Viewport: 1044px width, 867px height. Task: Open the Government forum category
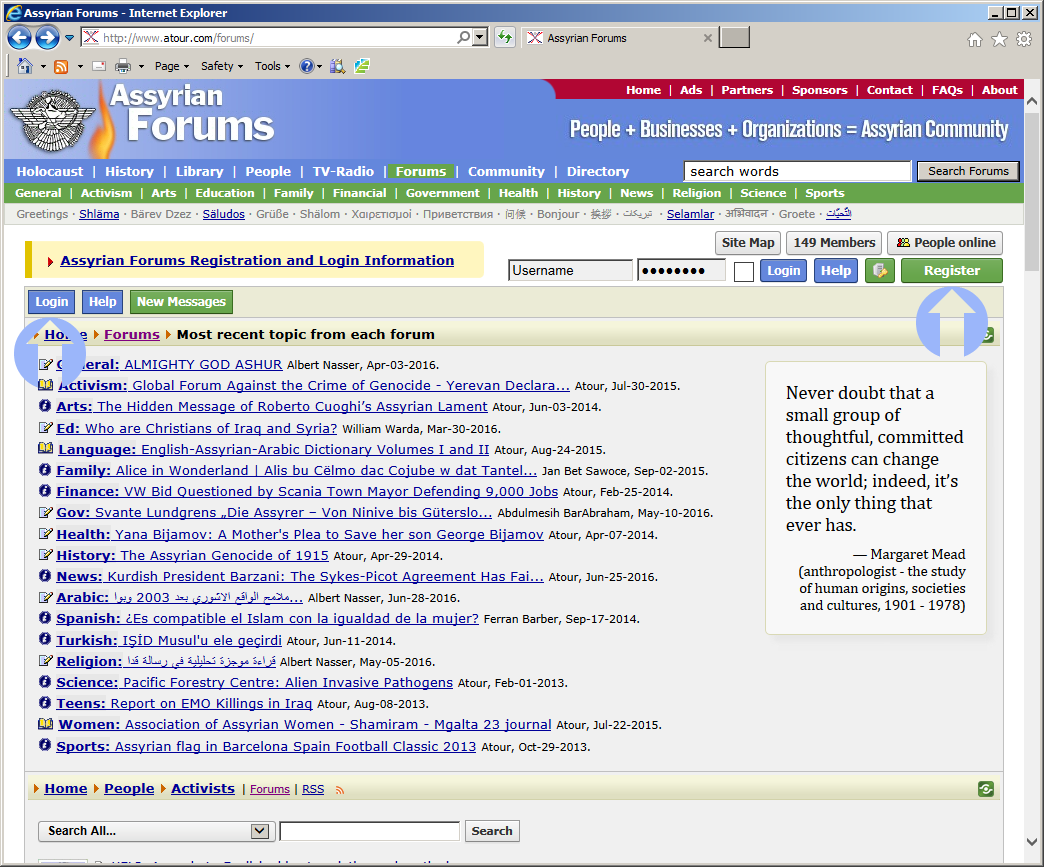point(443,192)
